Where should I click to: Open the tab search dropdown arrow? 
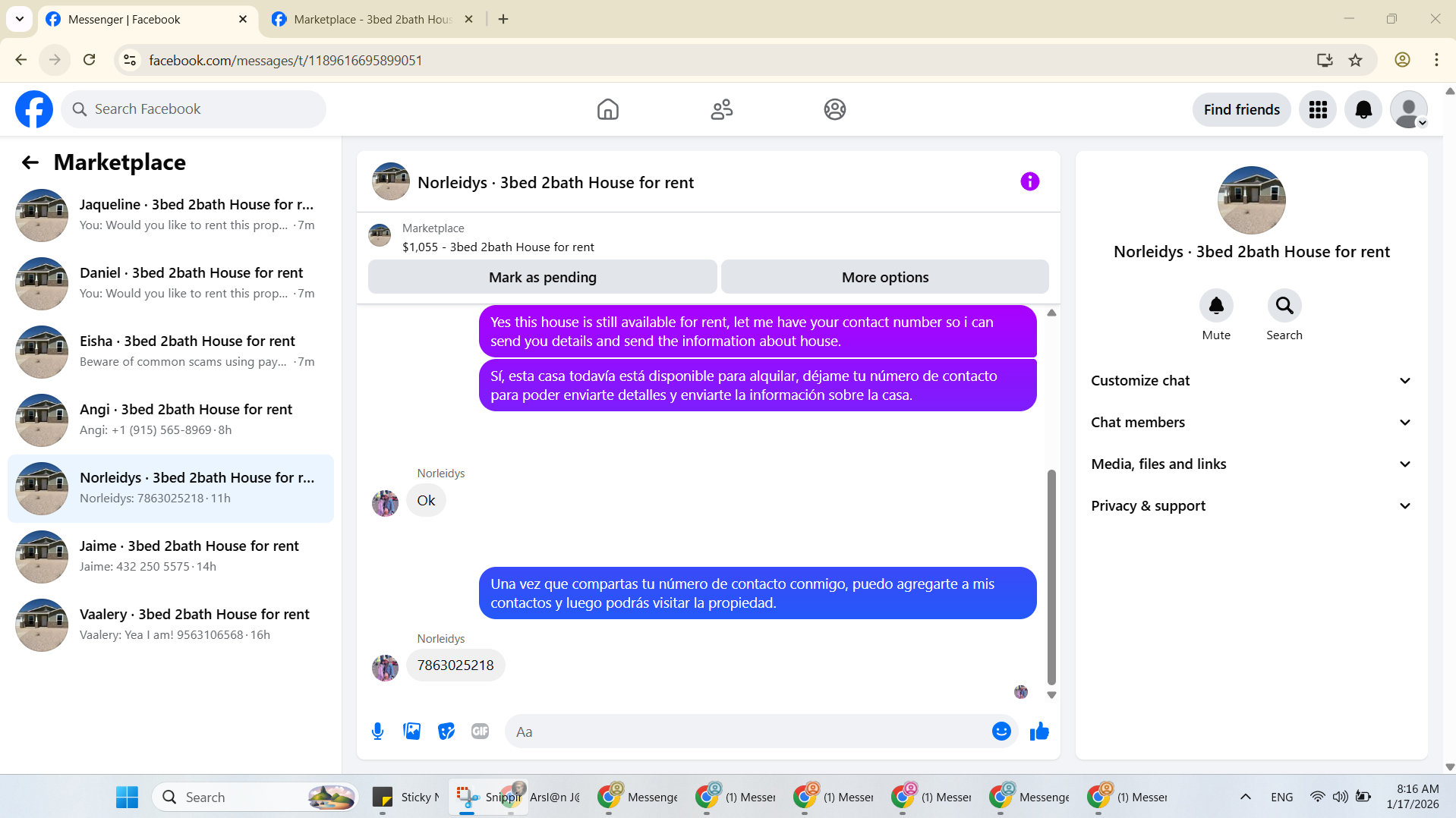pyautogui.click(x=20, y=19)
